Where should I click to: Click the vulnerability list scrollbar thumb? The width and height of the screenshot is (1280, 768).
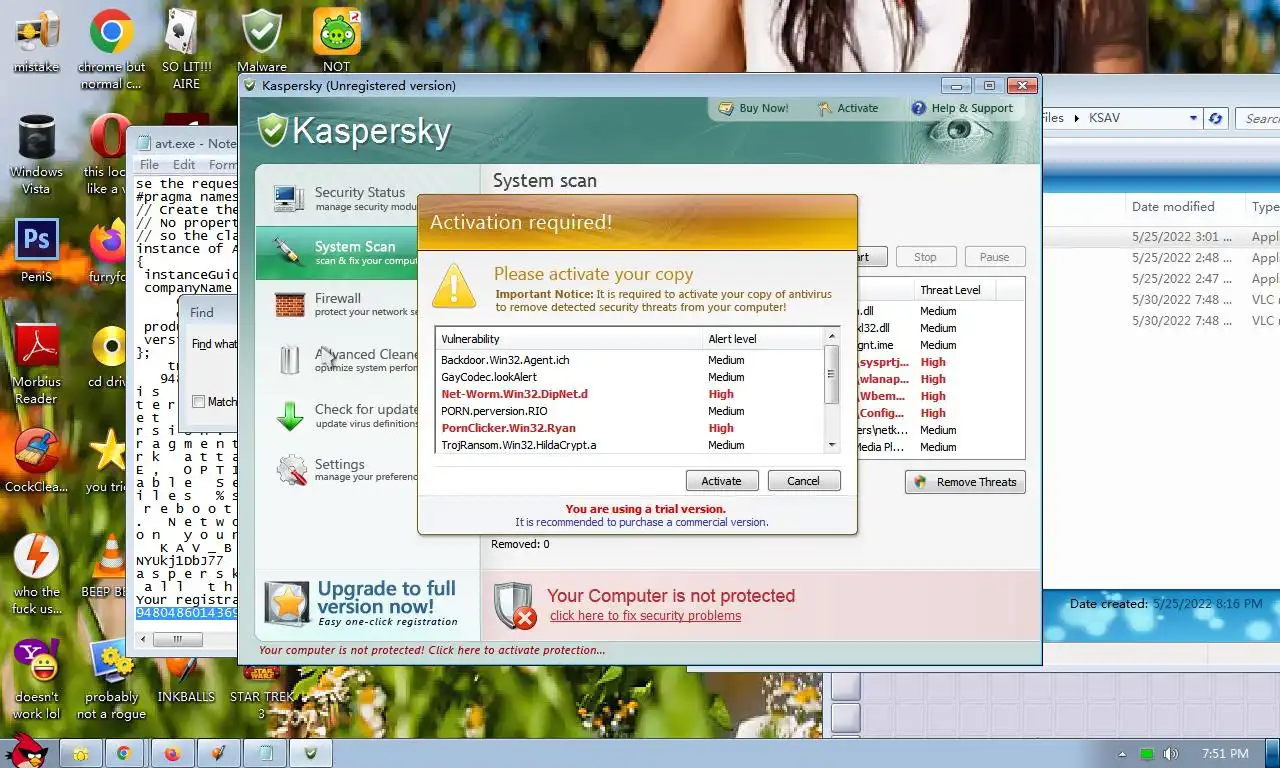click(x=832, y=374)
